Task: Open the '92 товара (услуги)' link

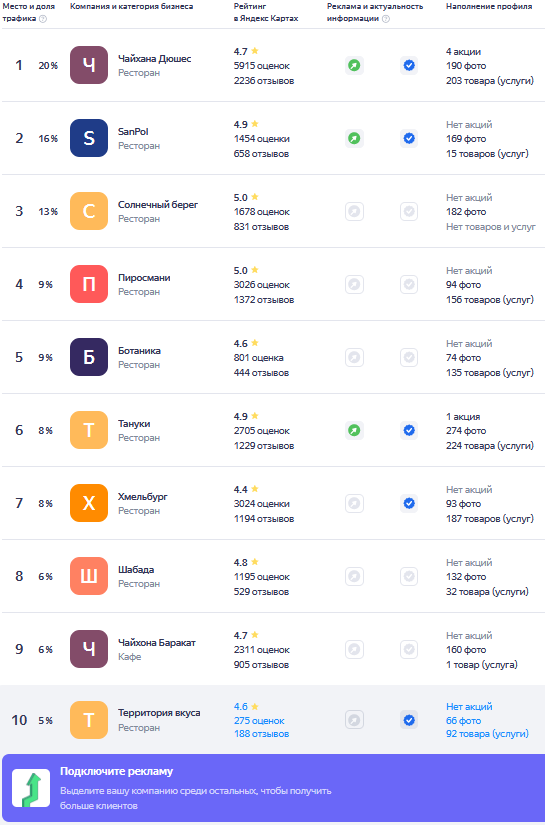Action: [488, 734]
